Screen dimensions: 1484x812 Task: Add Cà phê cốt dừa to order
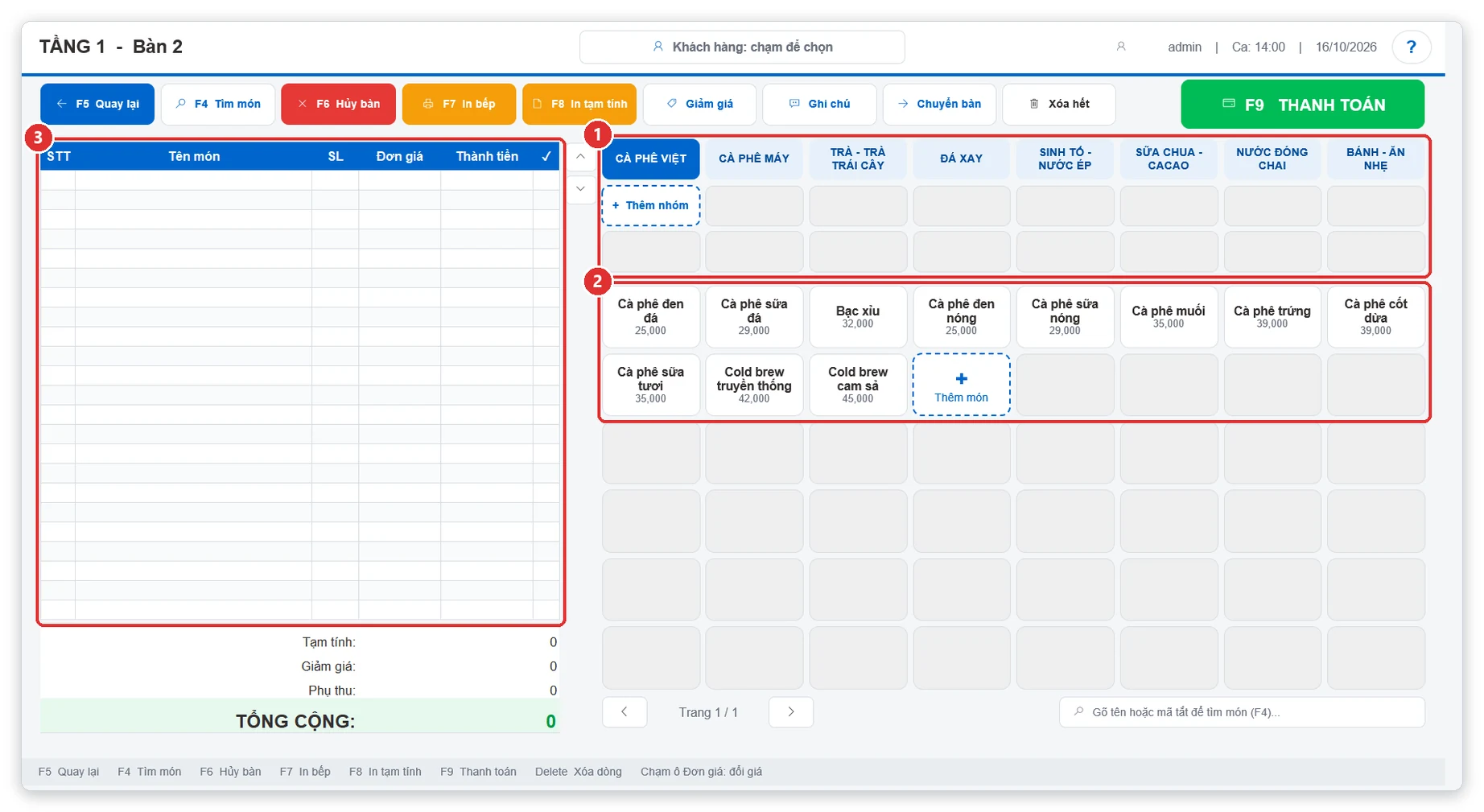click(1375, 316)
